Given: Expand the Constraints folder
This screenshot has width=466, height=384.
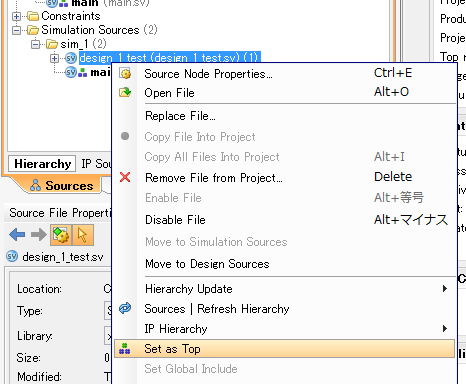Looking at the screenshot, I should click(16, 16).
